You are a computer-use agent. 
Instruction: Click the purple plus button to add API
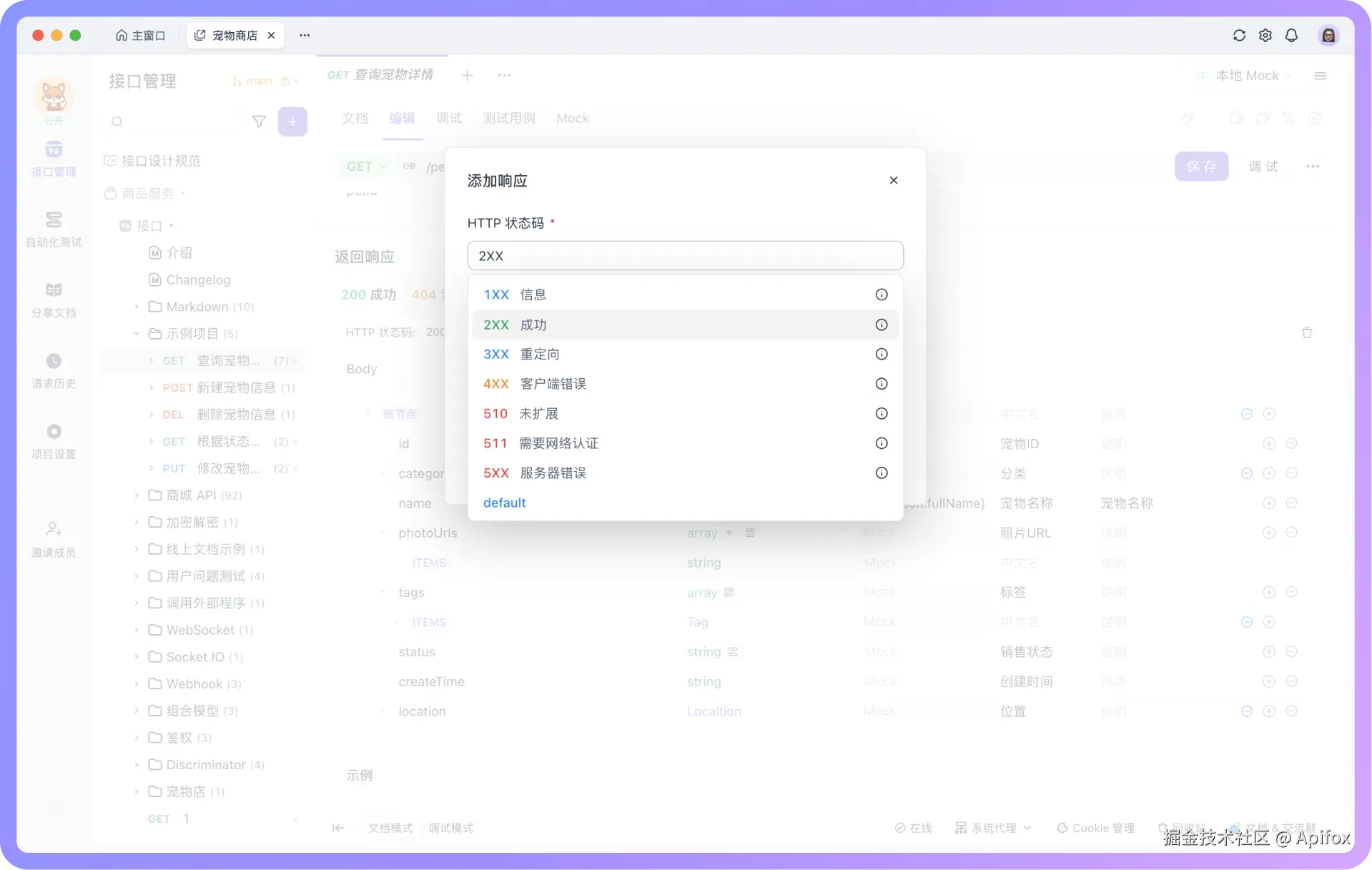pyautogui.click(x=292, y=122)
